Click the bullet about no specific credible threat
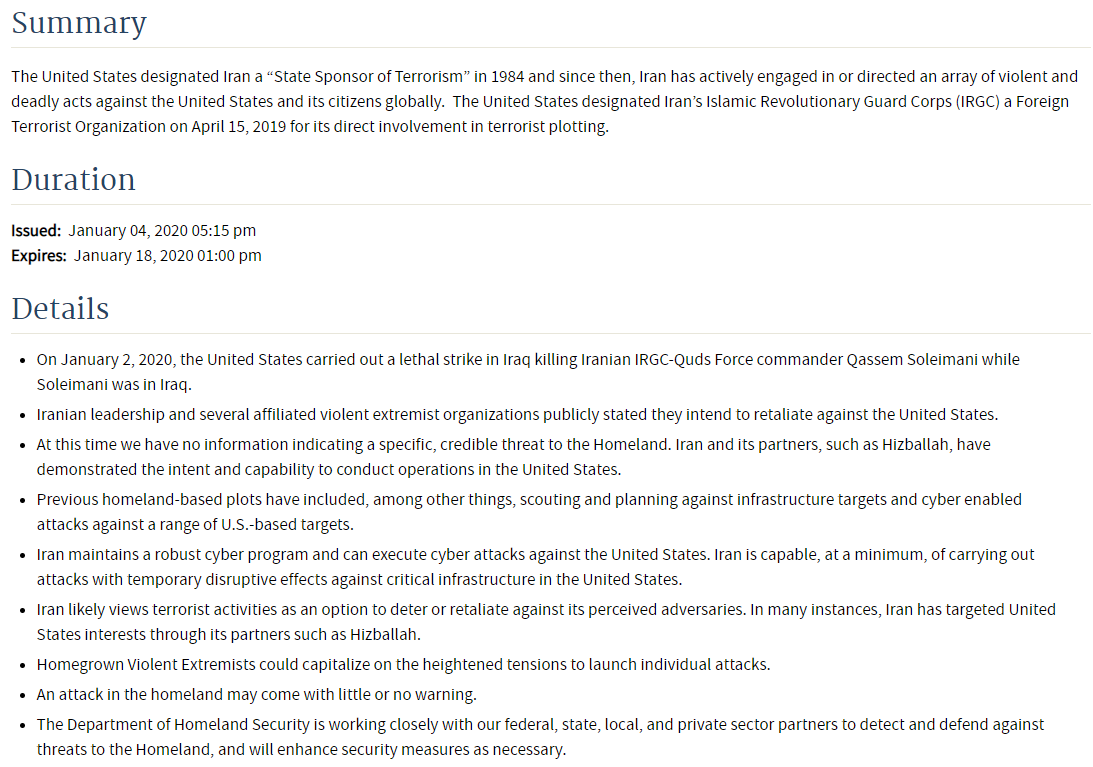This screenshot has width=1093, height=767. pyautogui.click(x=513, y=457)
